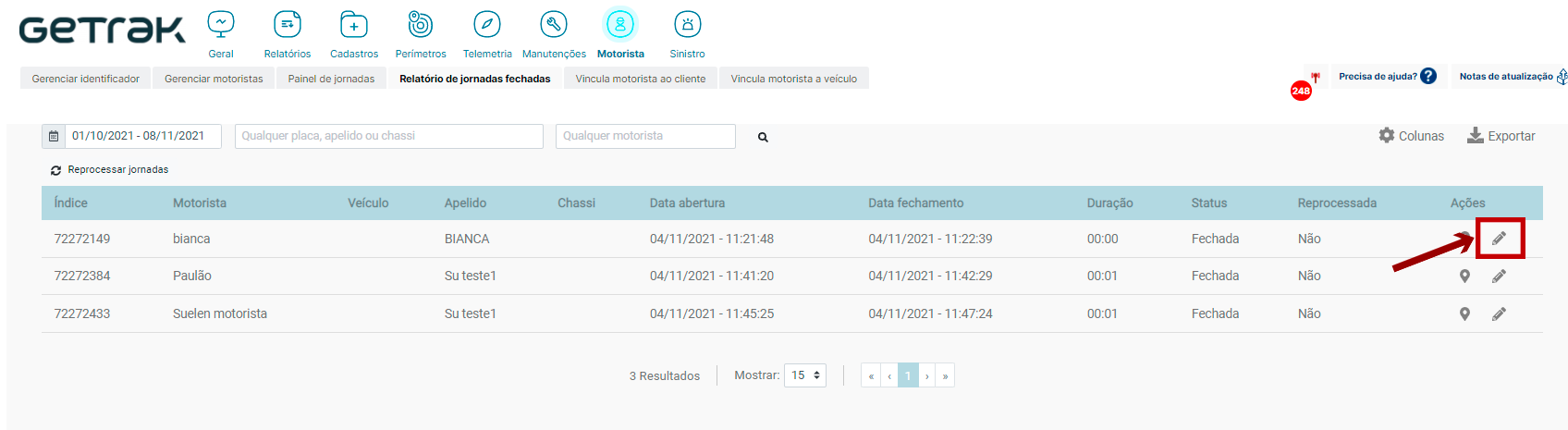Click the 3 Resultados text
Viewport: 1568px width, 430px height.
(665, 375)
